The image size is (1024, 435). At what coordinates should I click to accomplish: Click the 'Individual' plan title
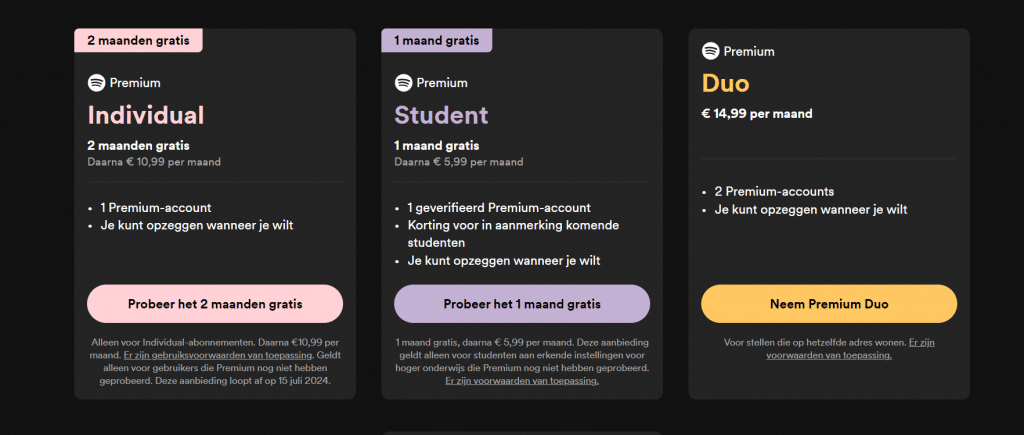[x=146, y=115]
